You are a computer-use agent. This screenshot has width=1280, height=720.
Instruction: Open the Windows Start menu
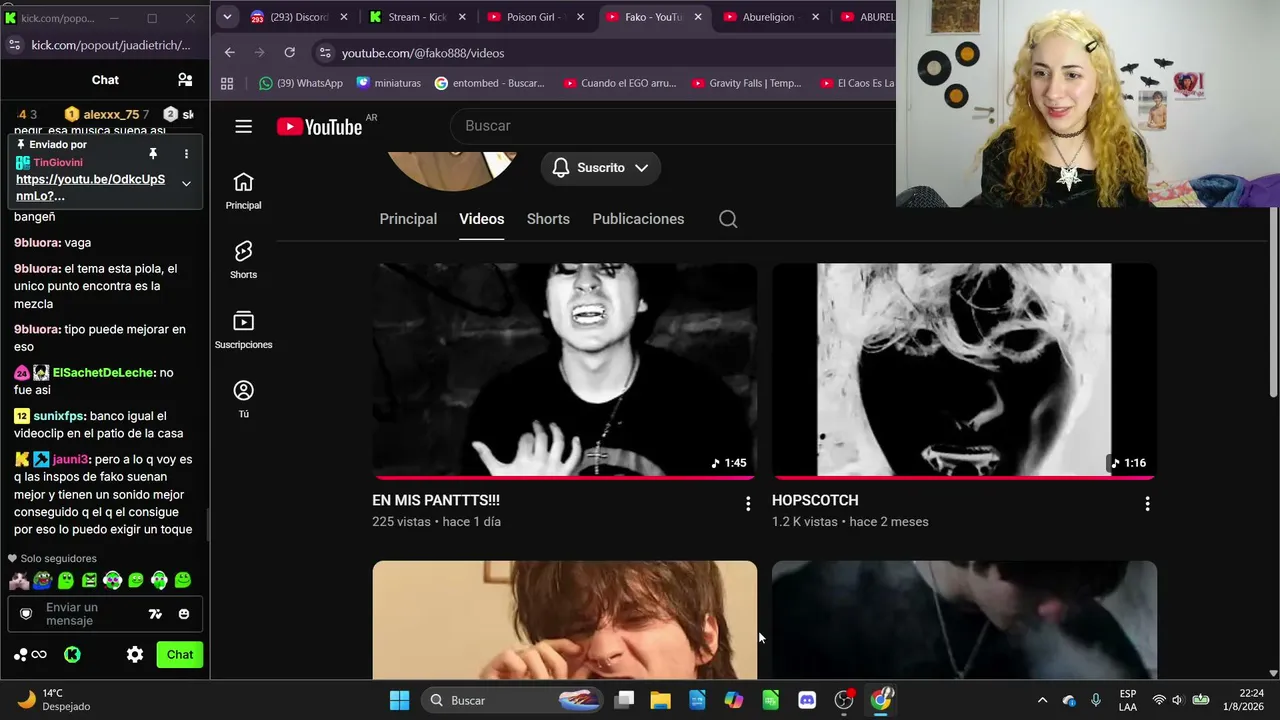click(x=399, y=700)
